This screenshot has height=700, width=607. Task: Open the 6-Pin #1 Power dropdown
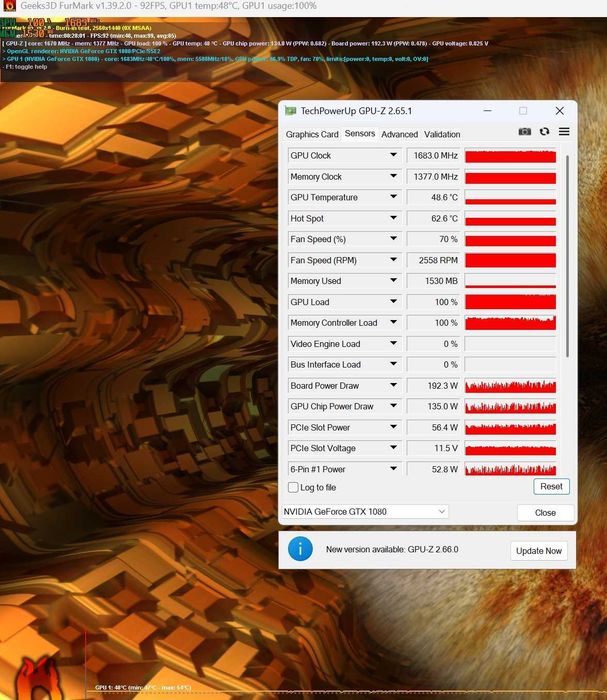click(x=393, y=469)
